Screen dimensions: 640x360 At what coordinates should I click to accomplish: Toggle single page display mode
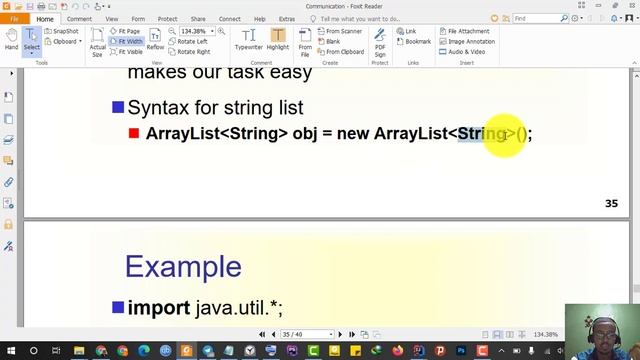485,334
